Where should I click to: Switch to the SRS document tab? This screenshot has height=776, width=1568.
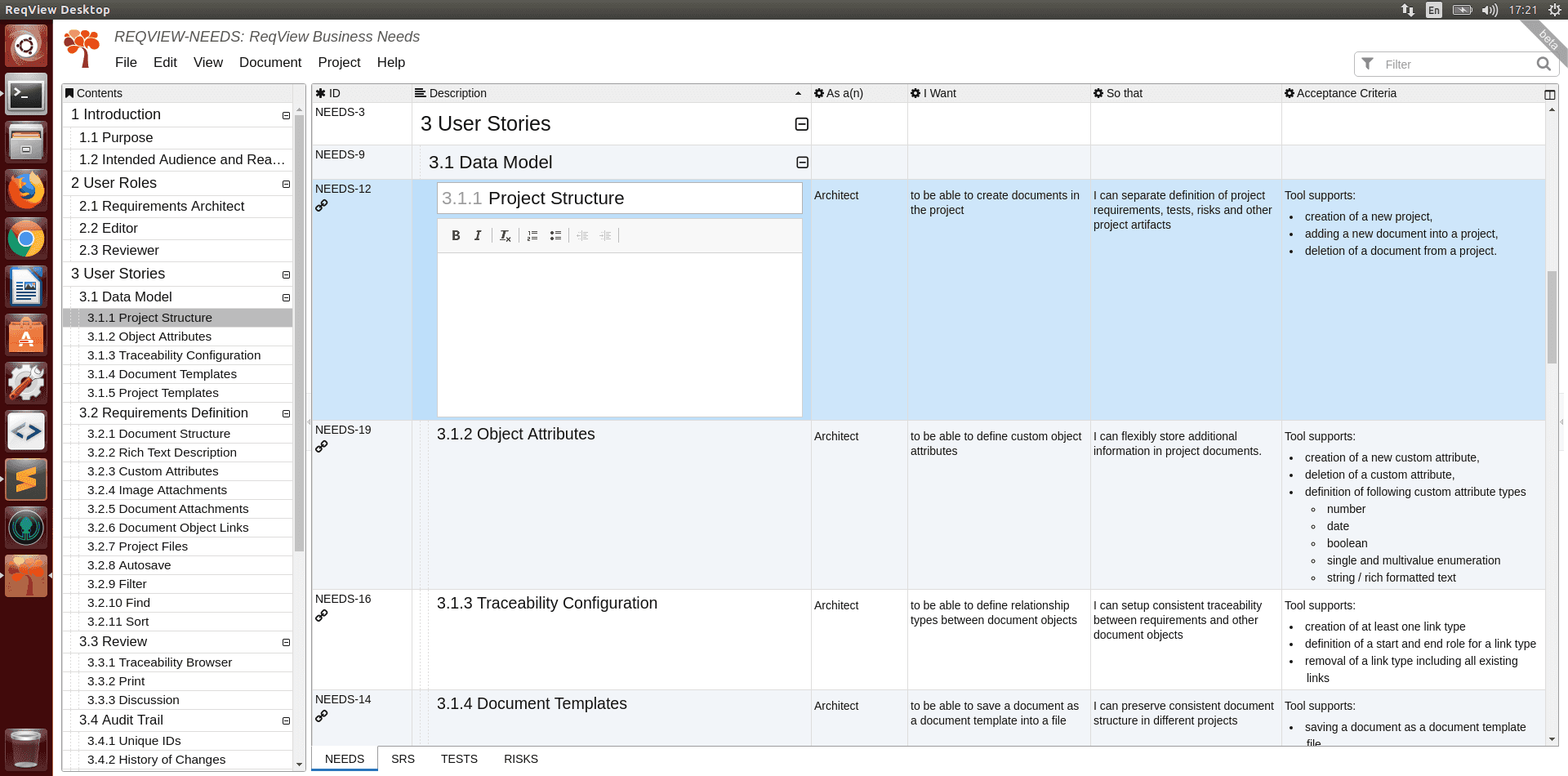(x=403, y=759)
